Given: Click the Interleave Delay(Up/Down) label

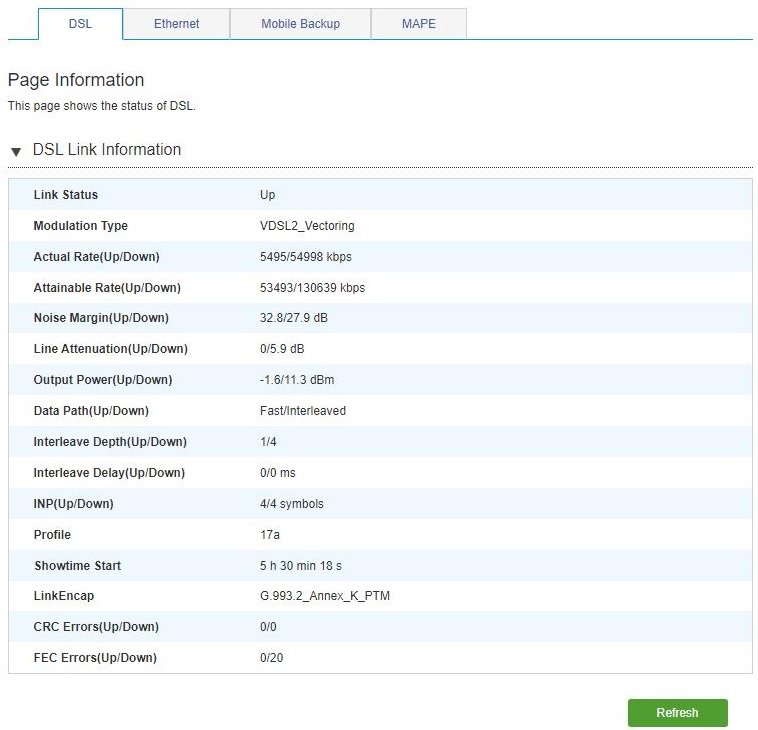Looking at the screenshot, I should click(109, 472).
